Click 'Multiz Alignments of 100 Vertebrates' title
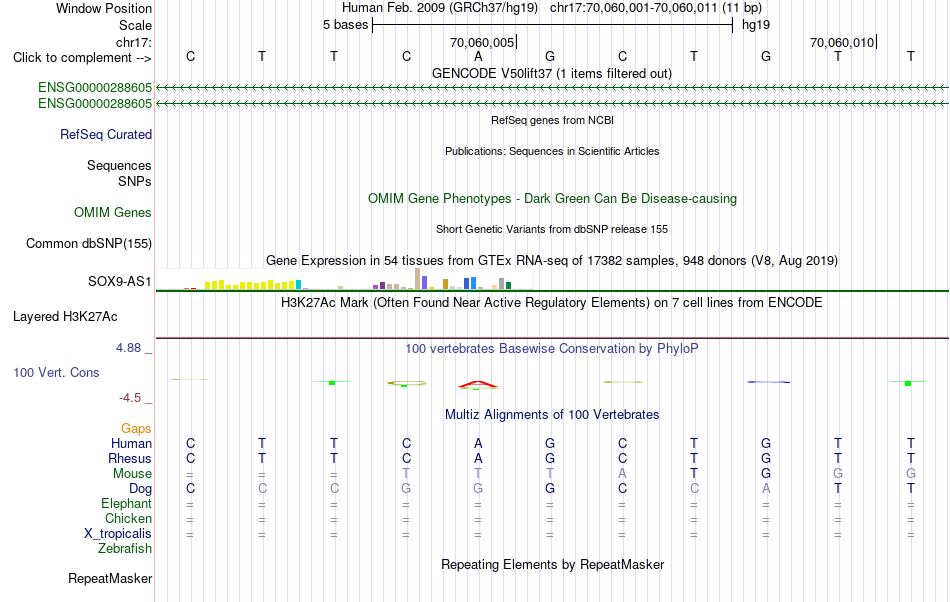 click(552, 414)
